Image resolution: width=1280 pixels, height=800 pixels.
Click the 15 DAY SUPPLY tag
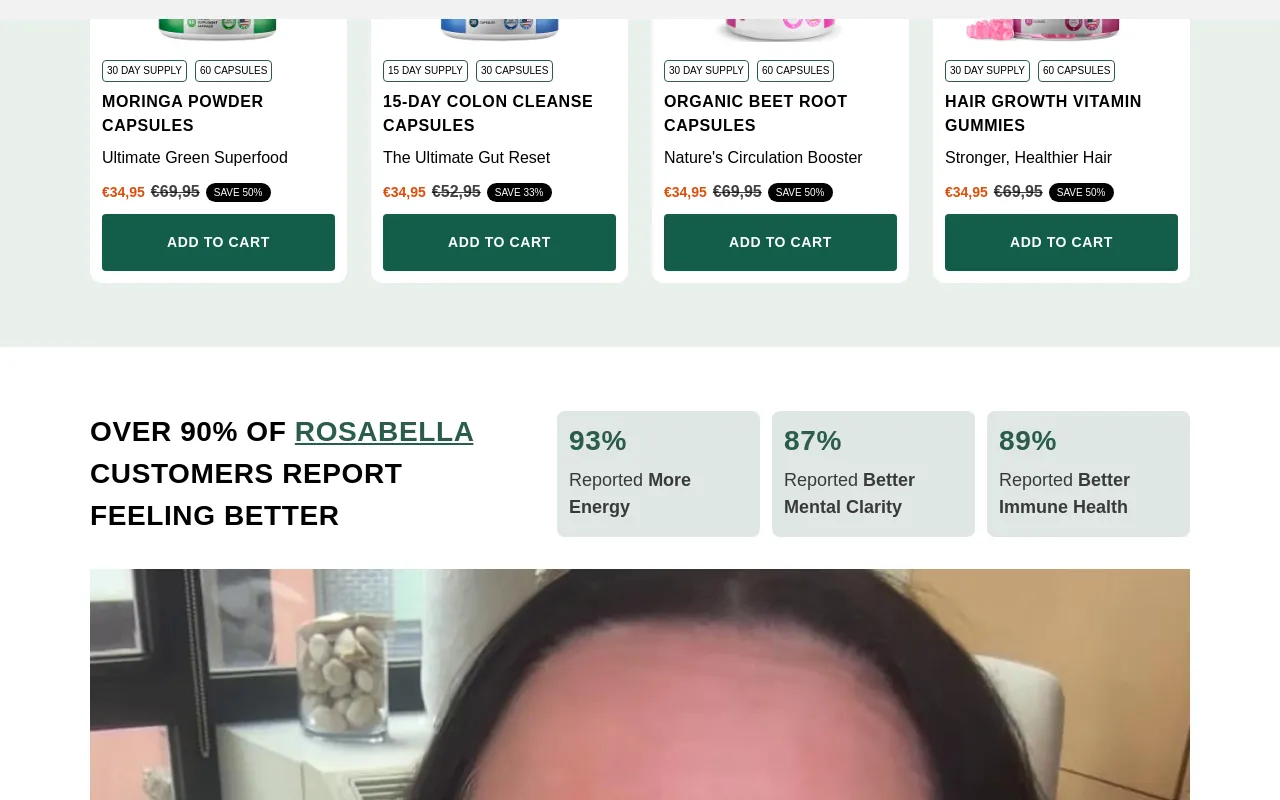point(425,71)
